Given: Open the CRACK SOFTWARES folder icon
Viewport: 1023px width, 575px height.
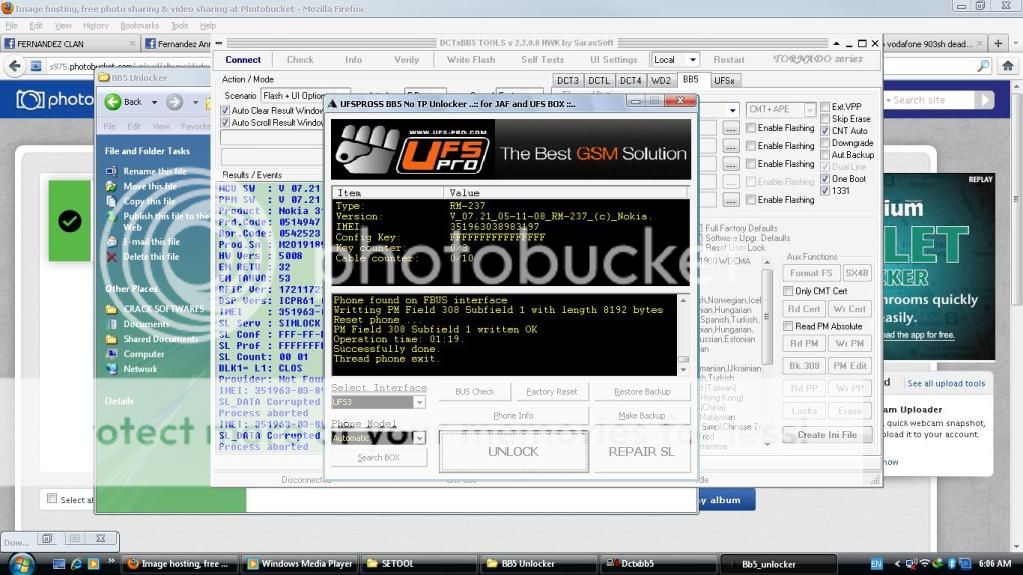Looking at the screenshot, I should click(112, 309).
